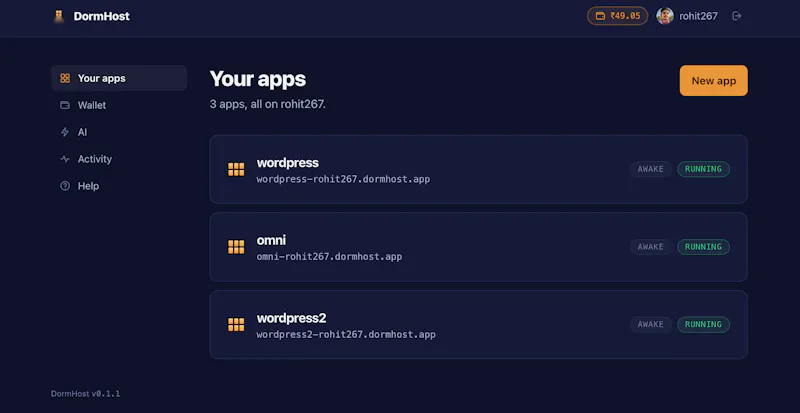Select Your apps in the sidebar
This screenshot has width=800, height=413.
click(x=119, y=78)
